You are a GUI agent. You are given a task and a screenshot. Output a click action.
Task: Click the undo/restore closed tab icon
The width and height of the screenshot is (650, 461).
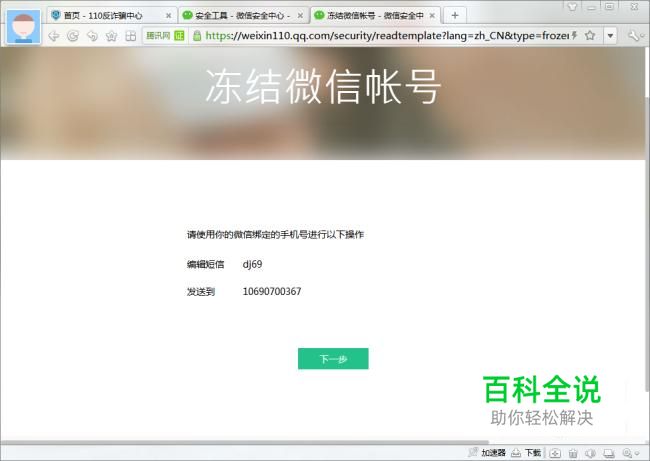pos(92,36)
